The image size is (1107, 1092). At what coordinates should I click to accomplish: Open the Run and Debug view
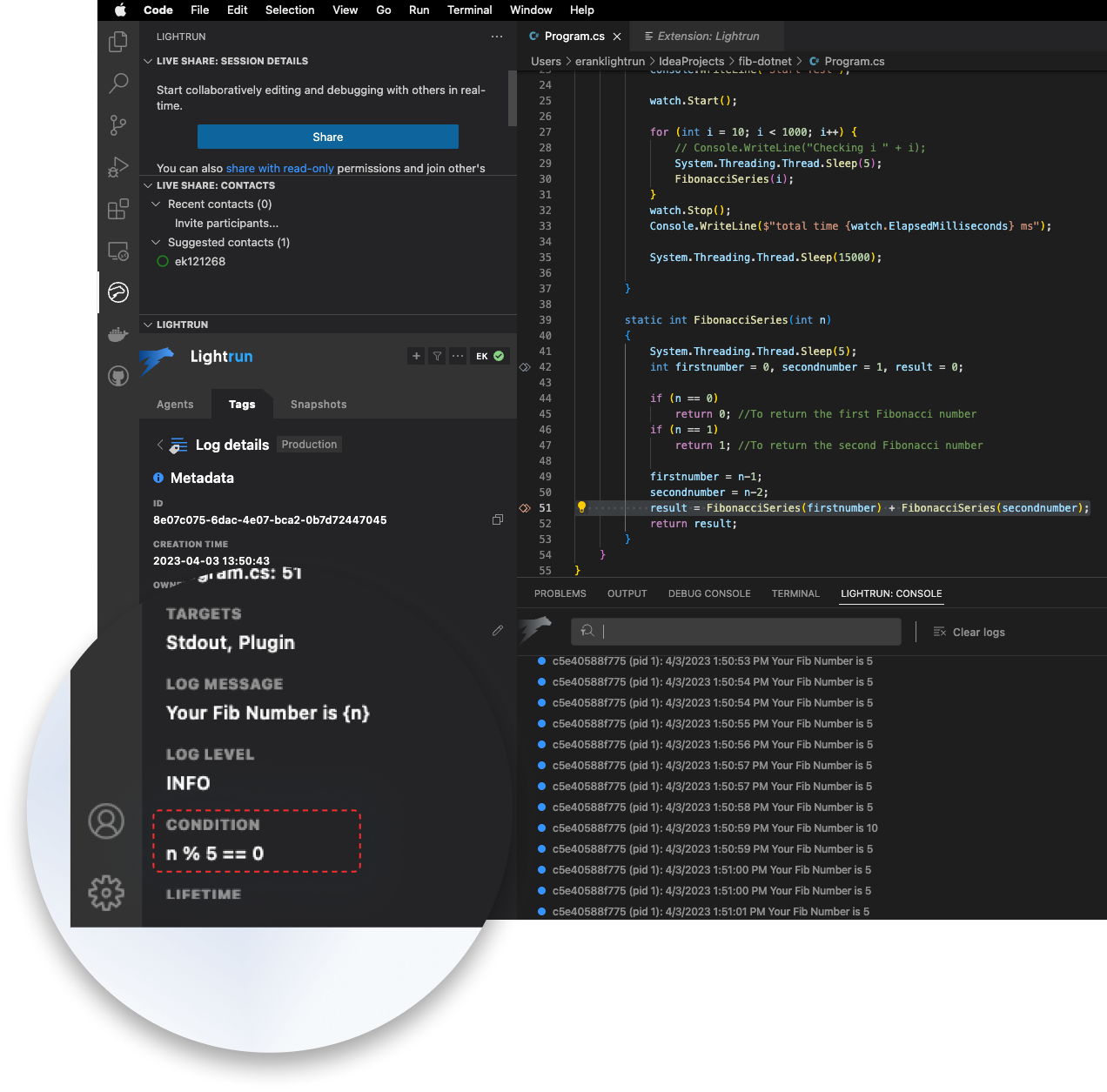118,167
